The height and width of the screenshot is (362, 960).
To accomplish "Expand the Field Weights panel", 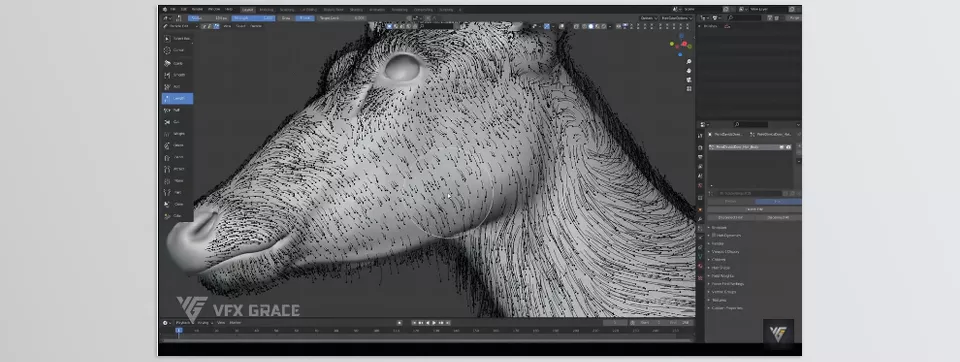I will (x=723, y=276).
